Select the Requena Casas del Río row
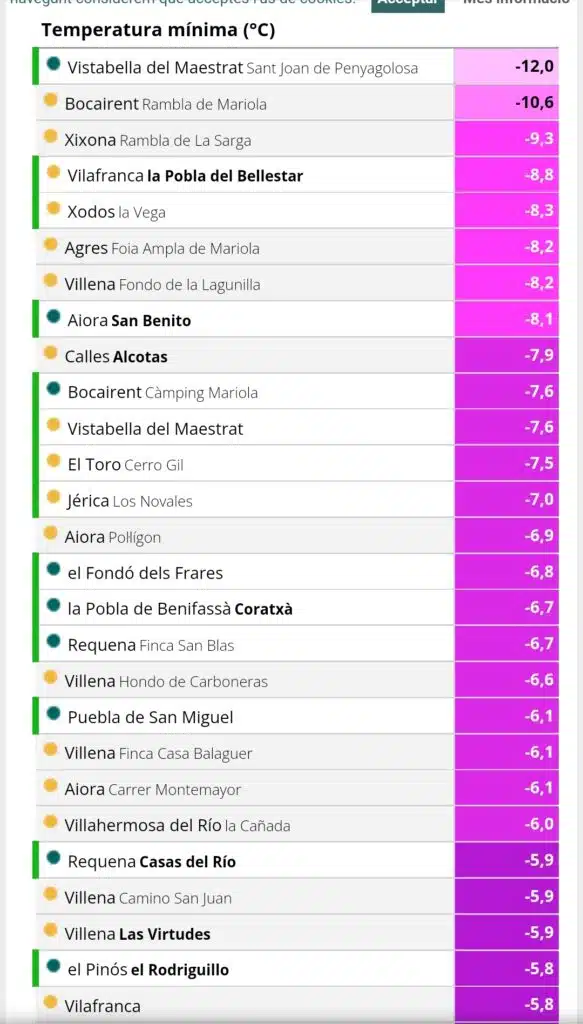 297,861
